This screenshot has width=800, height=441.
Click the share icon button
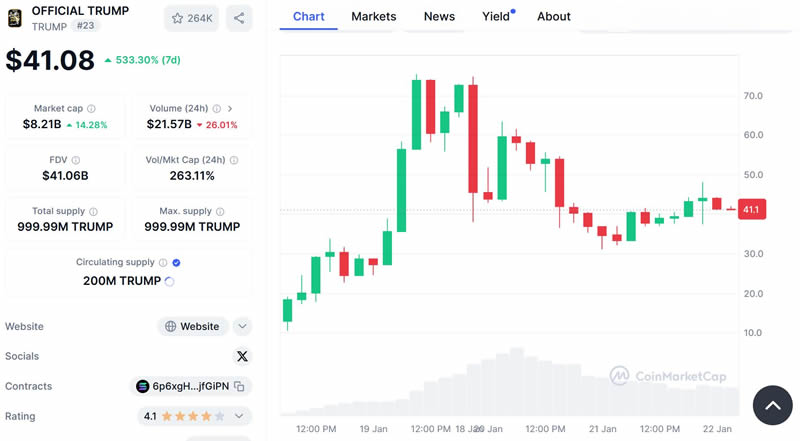tap(239, 18)
